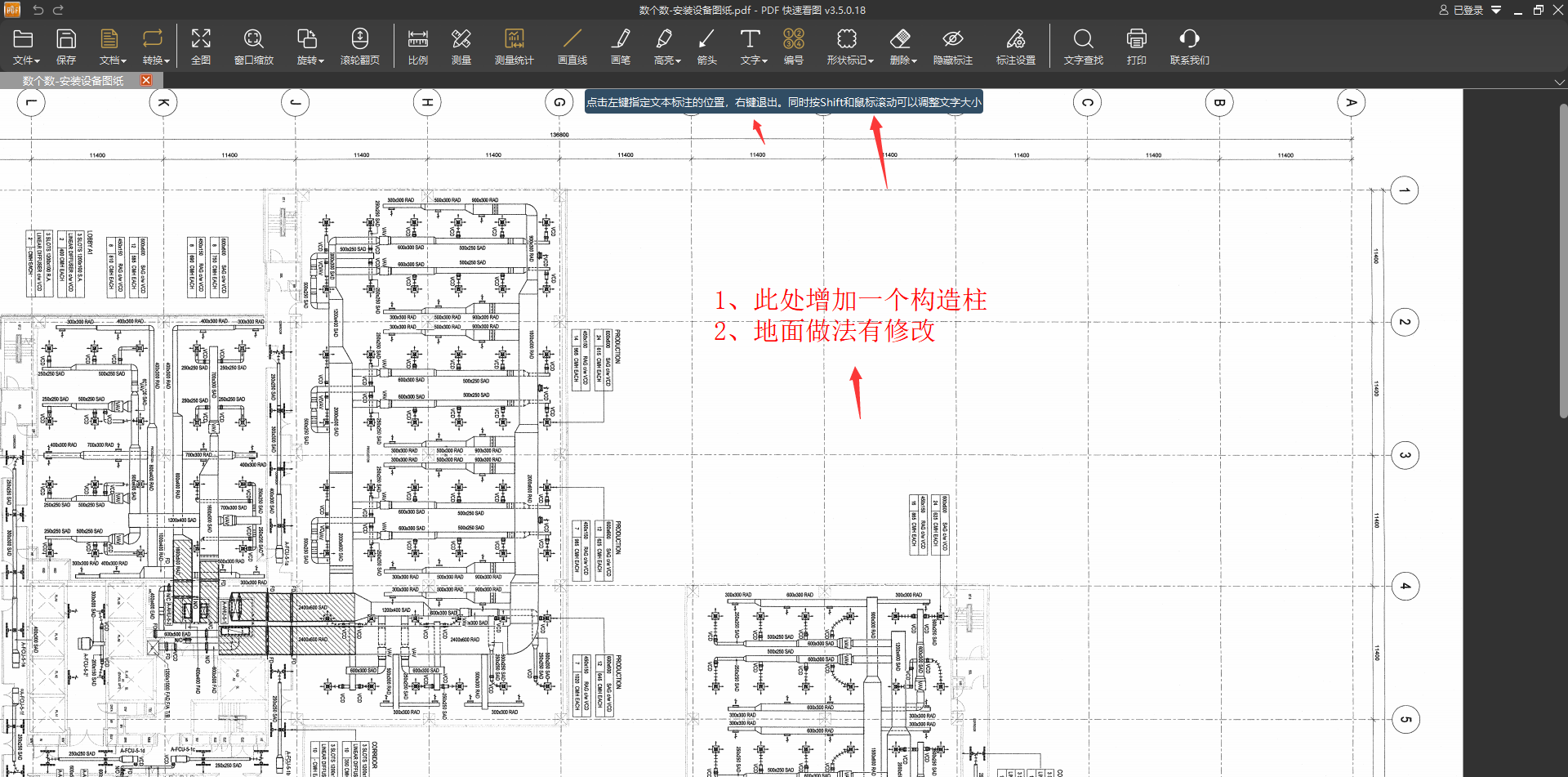The height and width of the screenshot is (777, 1568).
Task: Click the vertical scrollbar thumb
Action: pos(1563,261)
